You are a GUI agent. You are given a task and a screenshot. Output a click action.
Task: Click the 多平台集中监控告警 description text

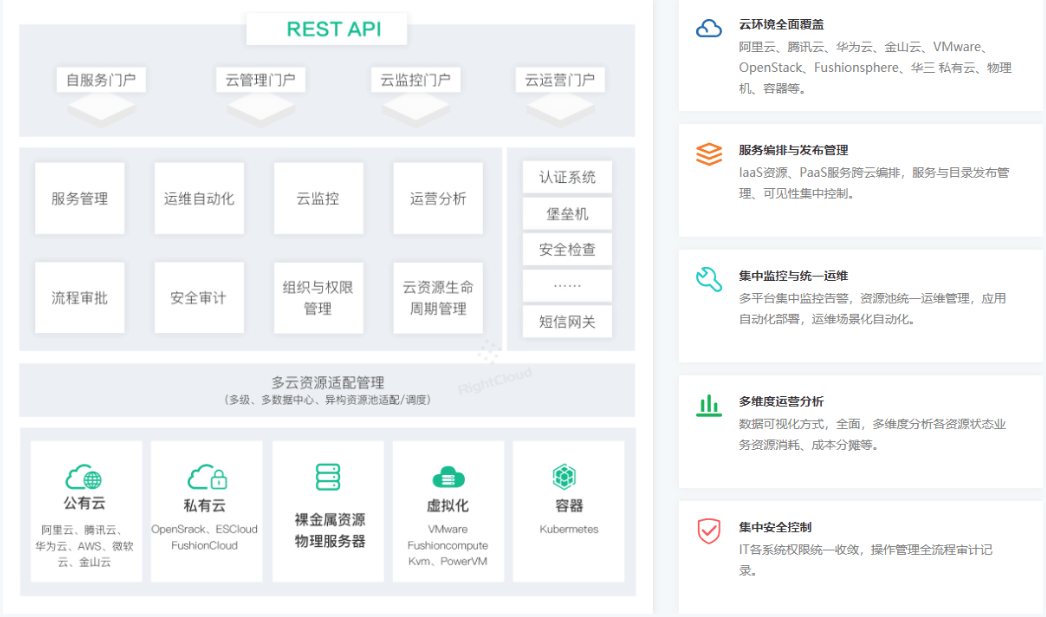873,308
